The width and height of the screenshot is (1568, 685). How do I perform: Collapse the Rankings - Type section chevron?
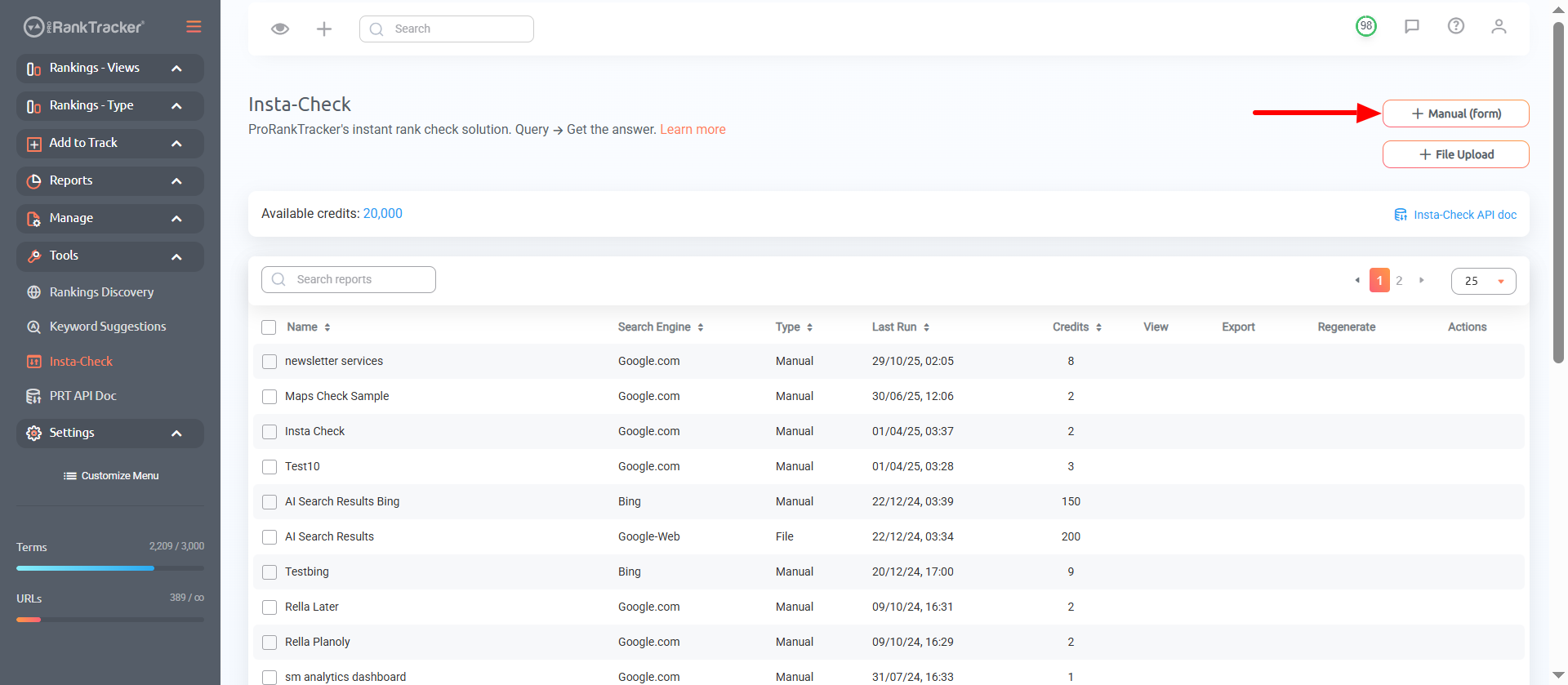pyautogui.click(x=176, y=106)
